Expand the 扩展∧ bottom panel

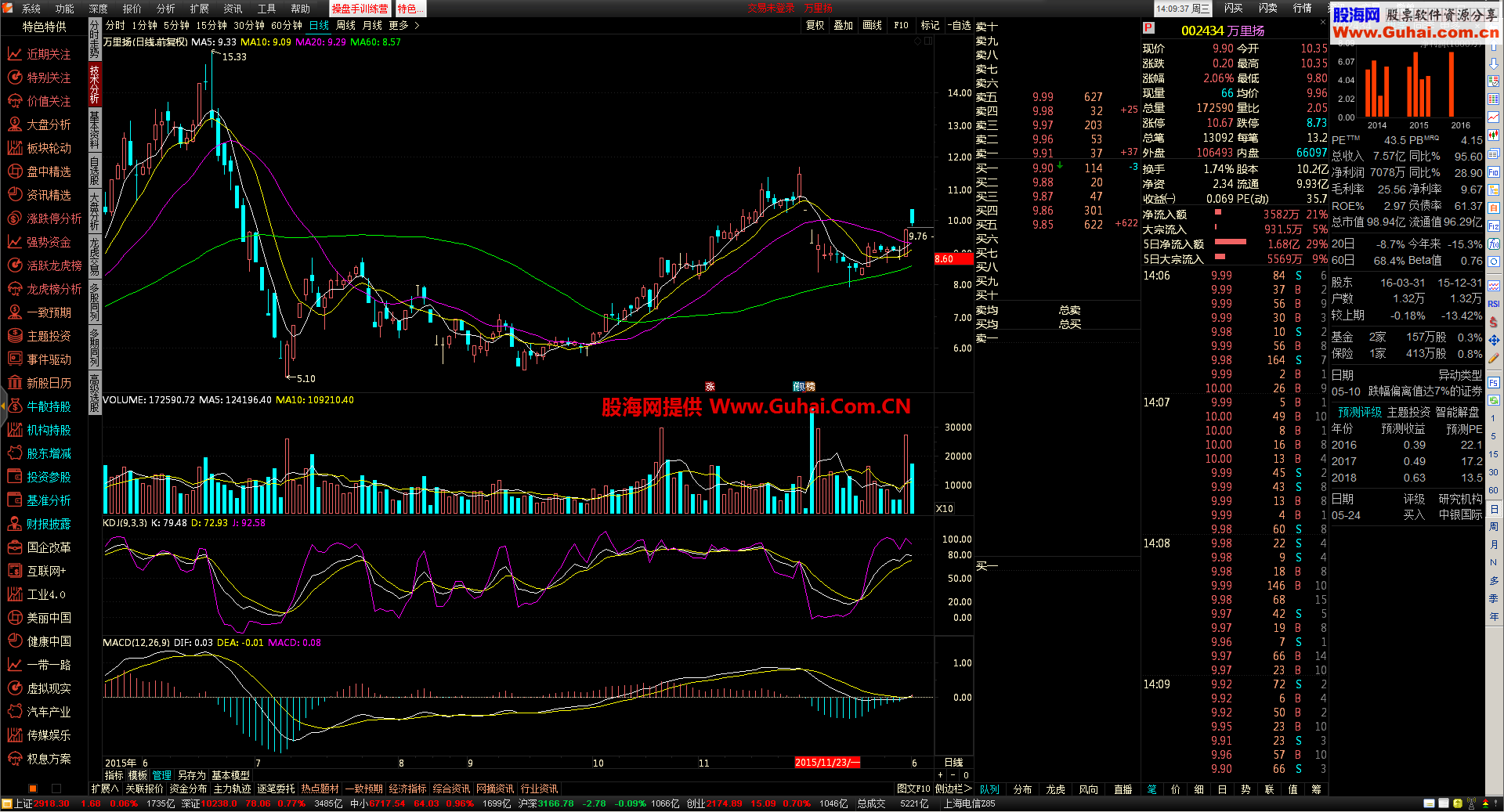pos(105,789)
